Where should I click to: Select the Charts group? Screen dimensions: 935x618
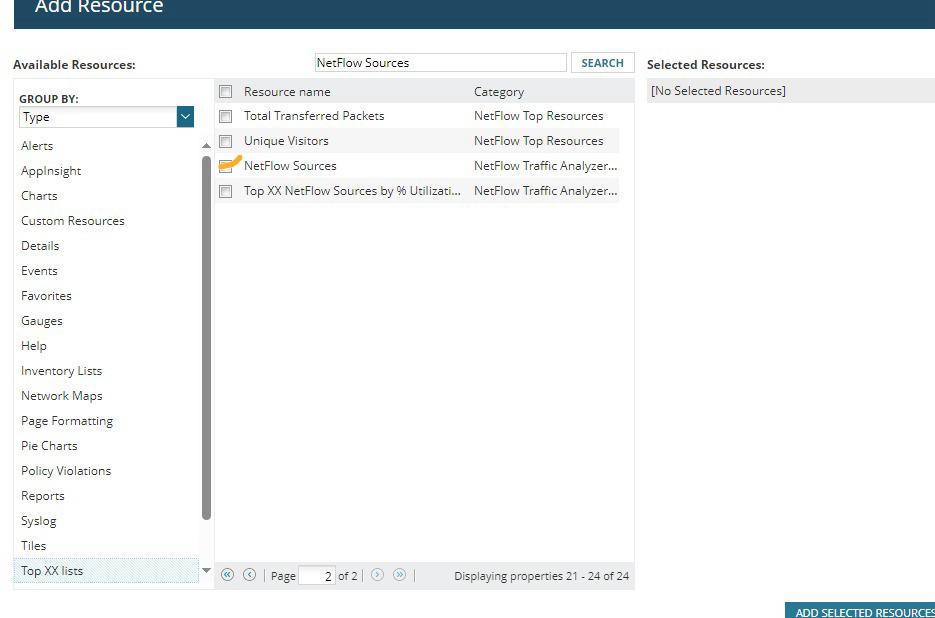39,196
